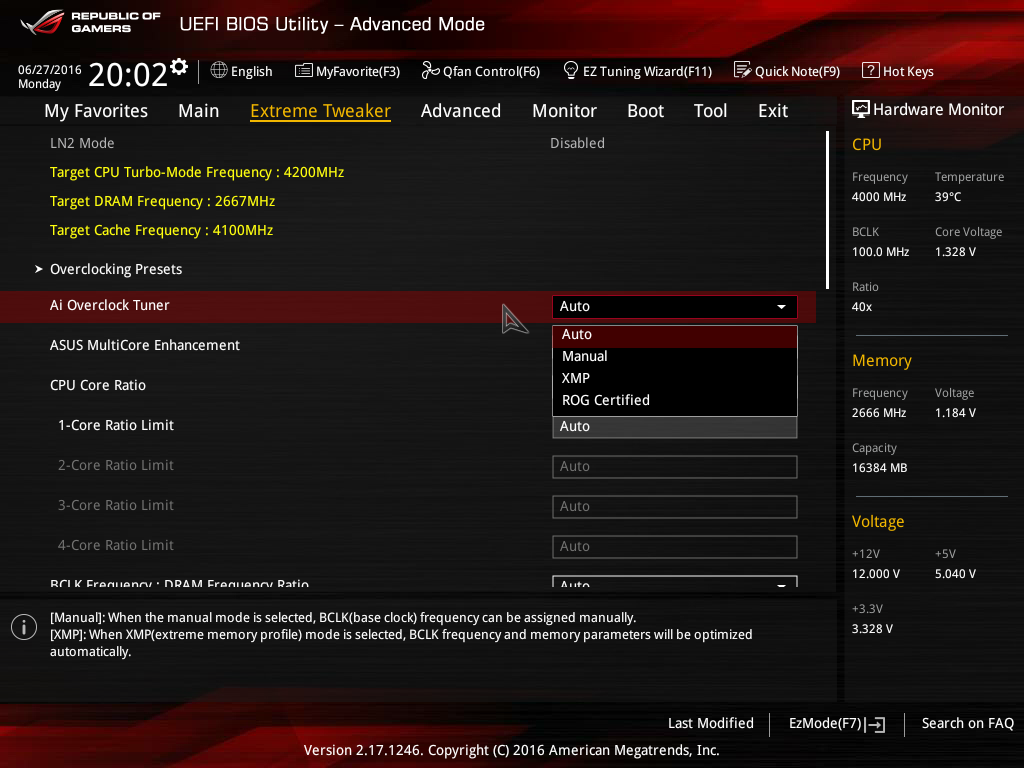Switch to the Boot tab
This screenshot has width=1024, height=768.
click(x=645, y=111)
